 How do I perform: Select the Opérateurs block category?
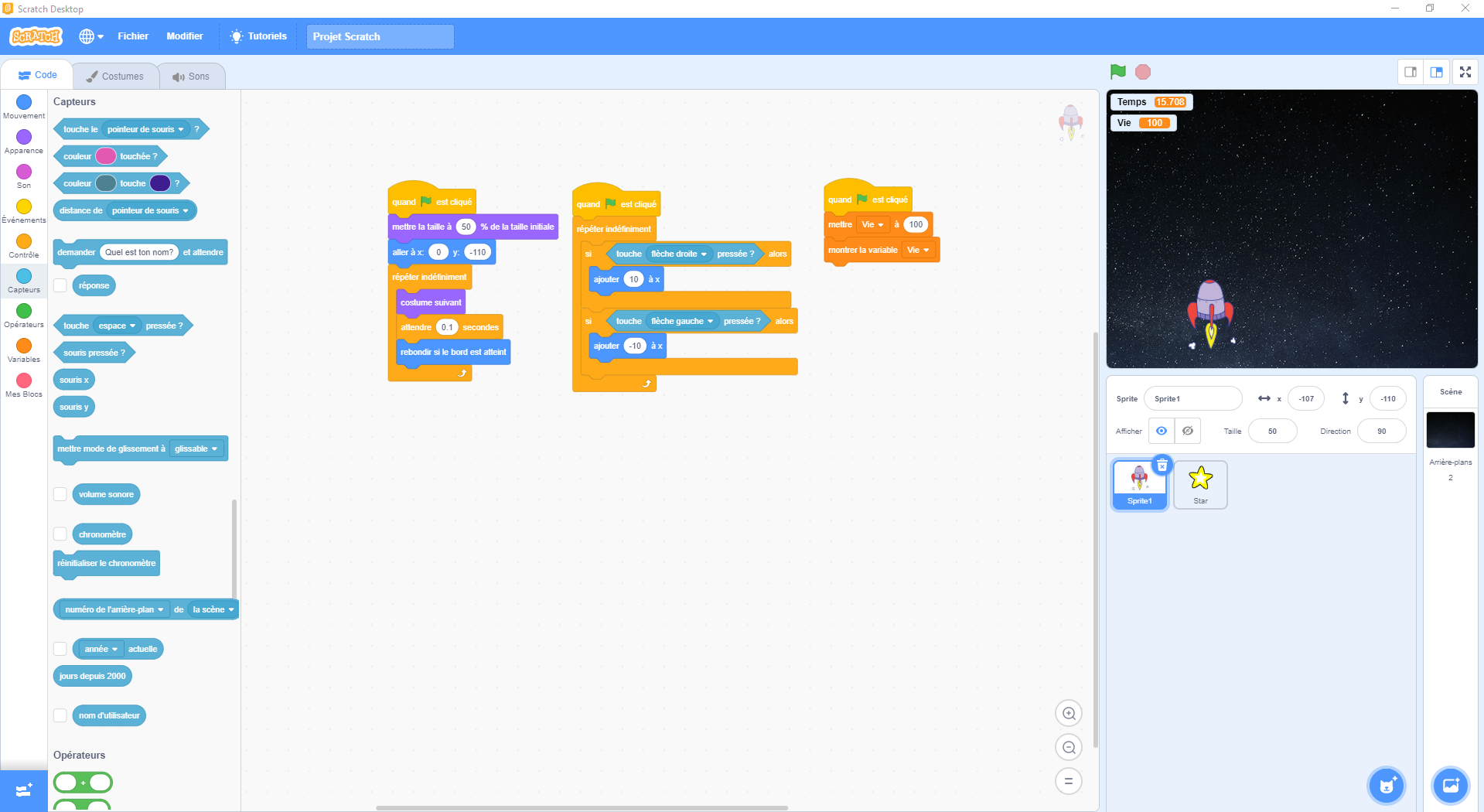click(x=24, y=315)
